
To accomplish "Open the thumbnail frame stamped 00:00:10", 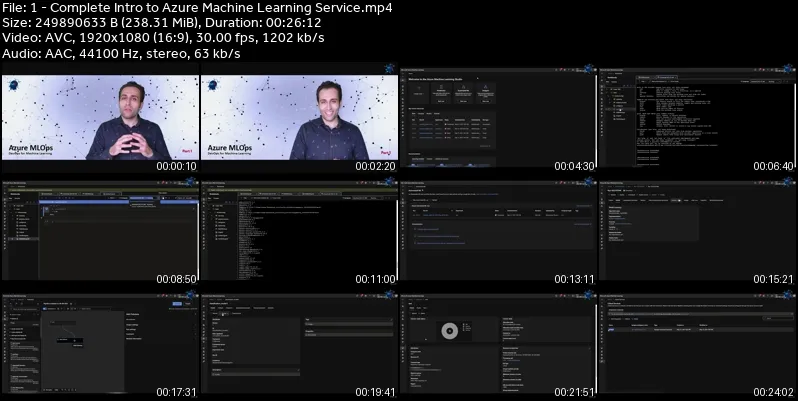I will [100, 118].
